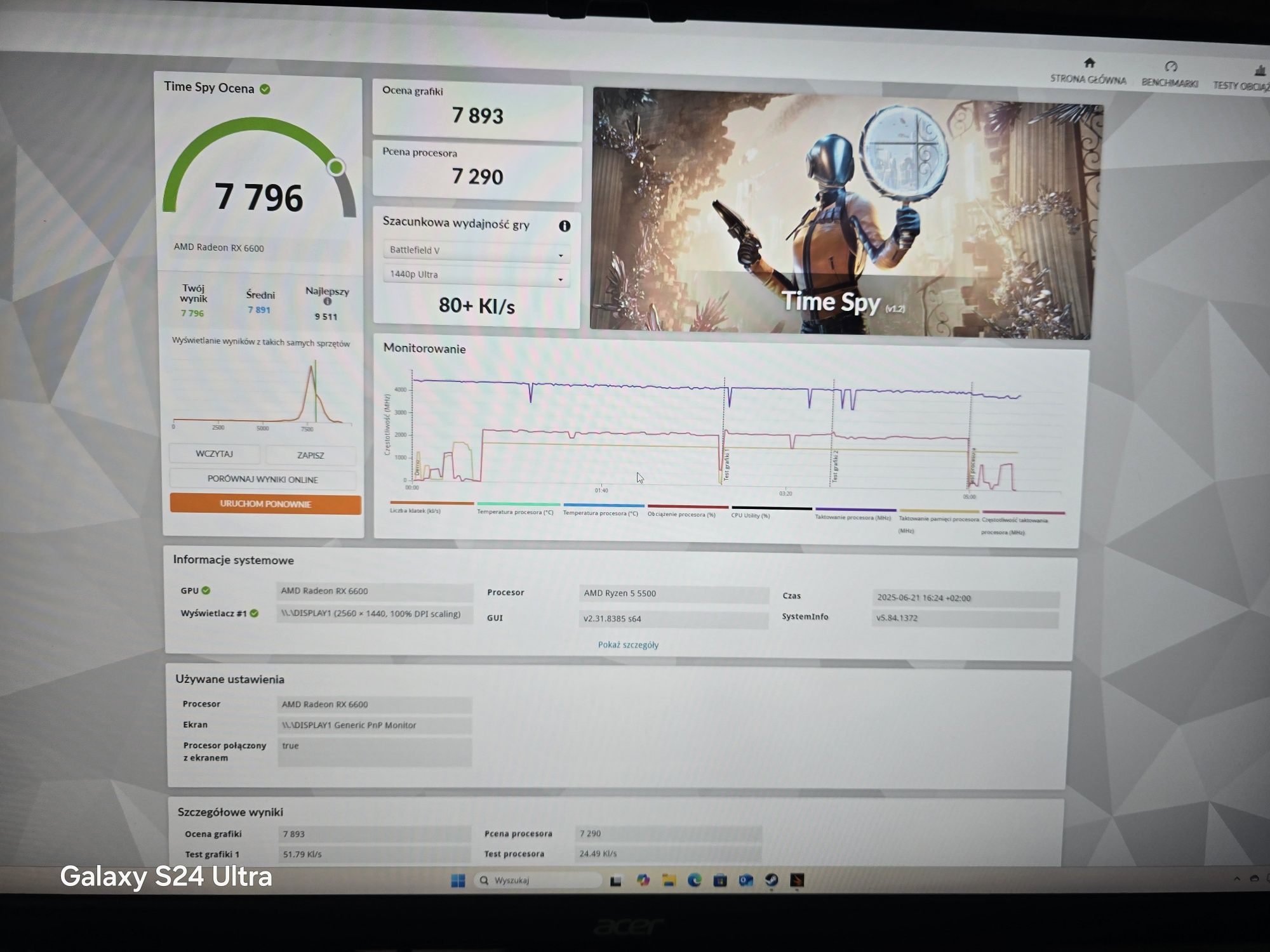This screenshot has height=952, width=1270.
Task: Click the green check next to Wyświetlacz #1
Action: (254, 613)
